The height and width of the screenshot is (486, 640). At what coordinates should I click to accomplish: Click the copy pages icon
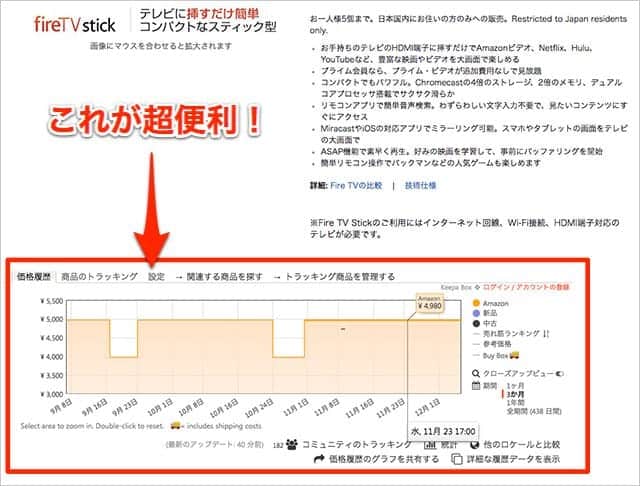coord(457,459)
